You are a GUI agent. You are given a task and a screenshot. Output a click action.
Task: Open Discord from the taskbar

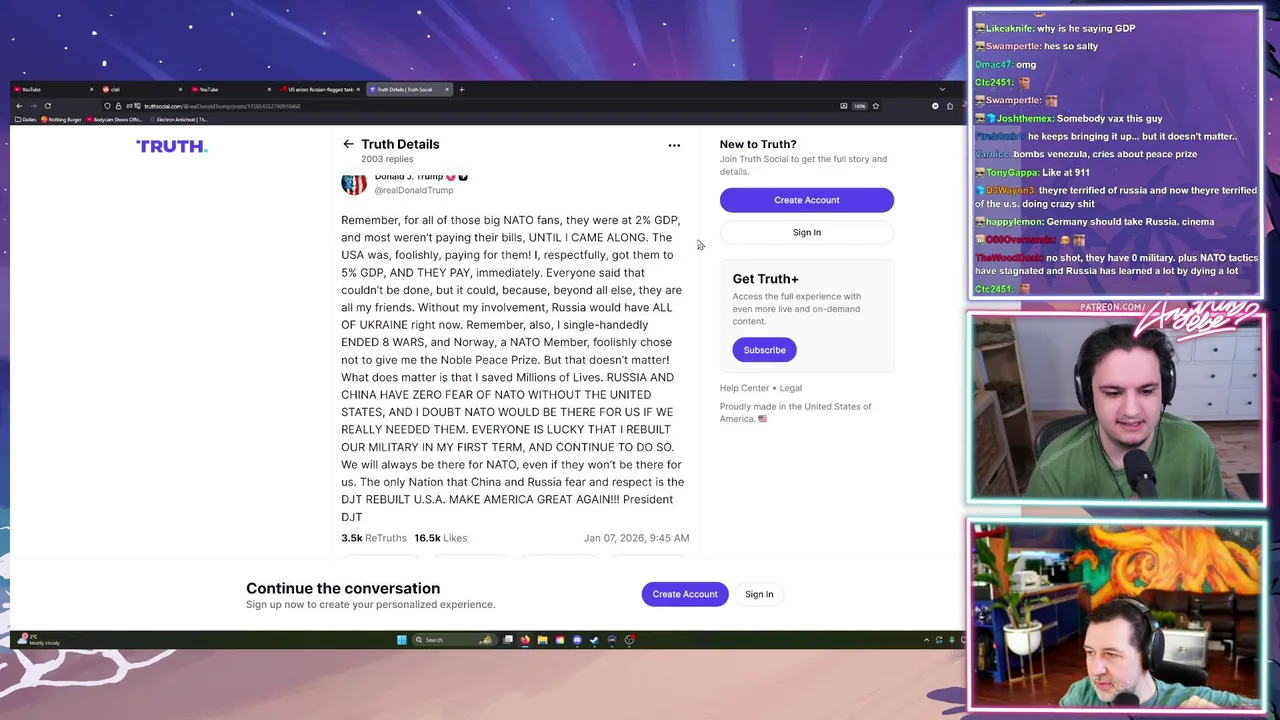[x=577, y=640]
